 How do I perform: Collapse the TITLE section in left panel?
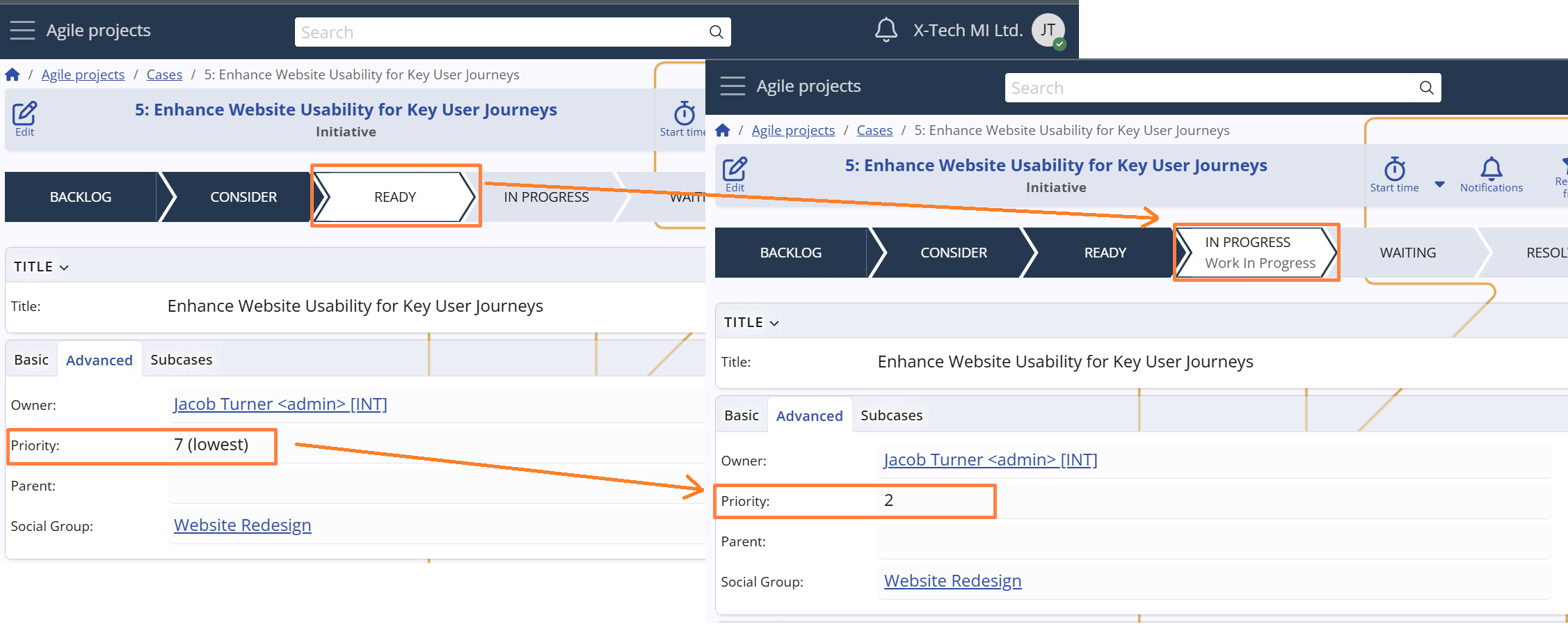[x=41, y=267]
